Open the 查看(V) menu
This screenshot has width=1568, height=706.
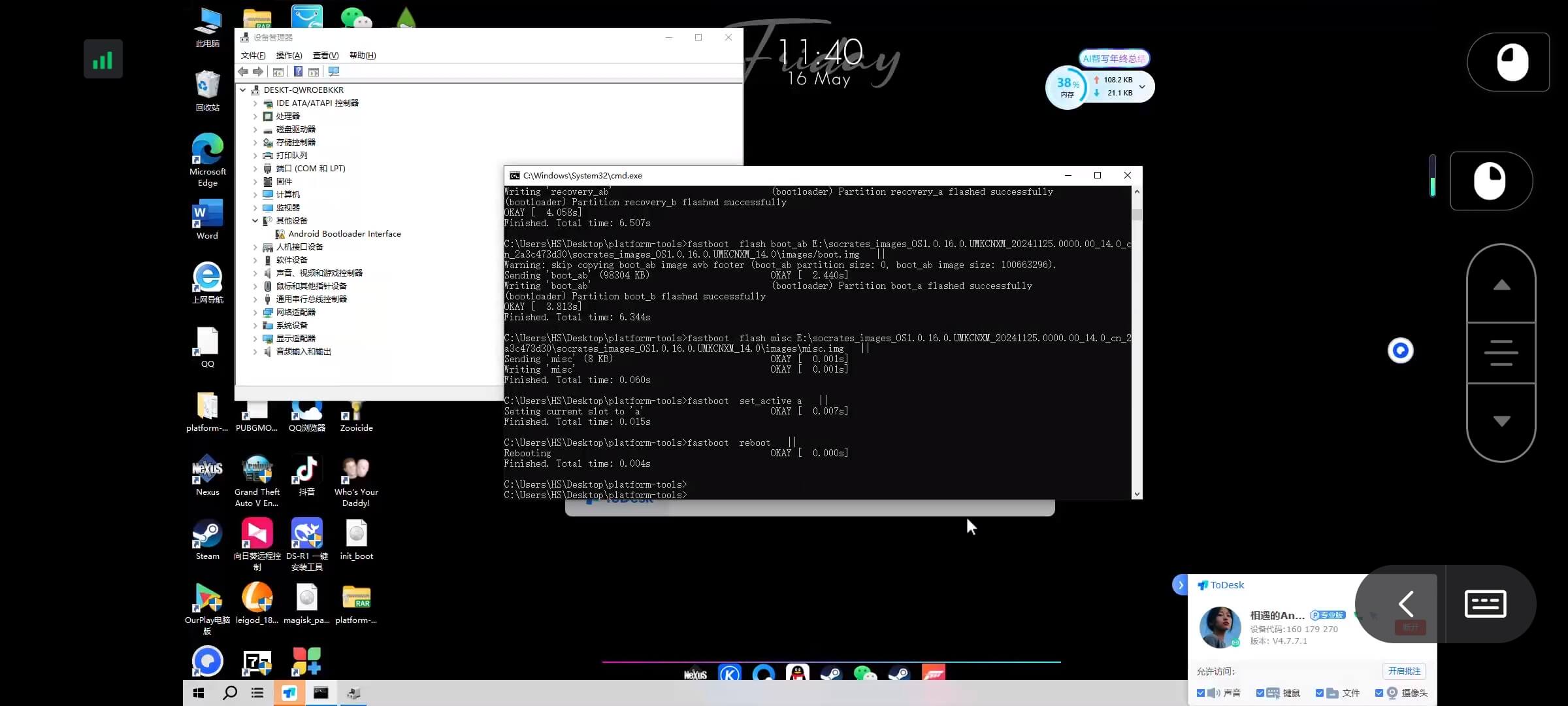tap(325, 56)
